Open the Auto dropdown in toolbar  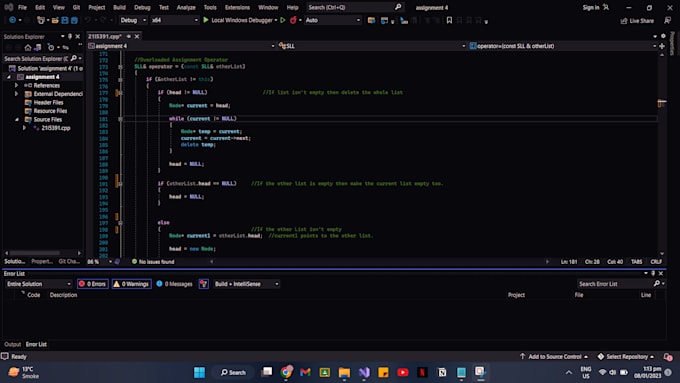[x=333, y=20]
